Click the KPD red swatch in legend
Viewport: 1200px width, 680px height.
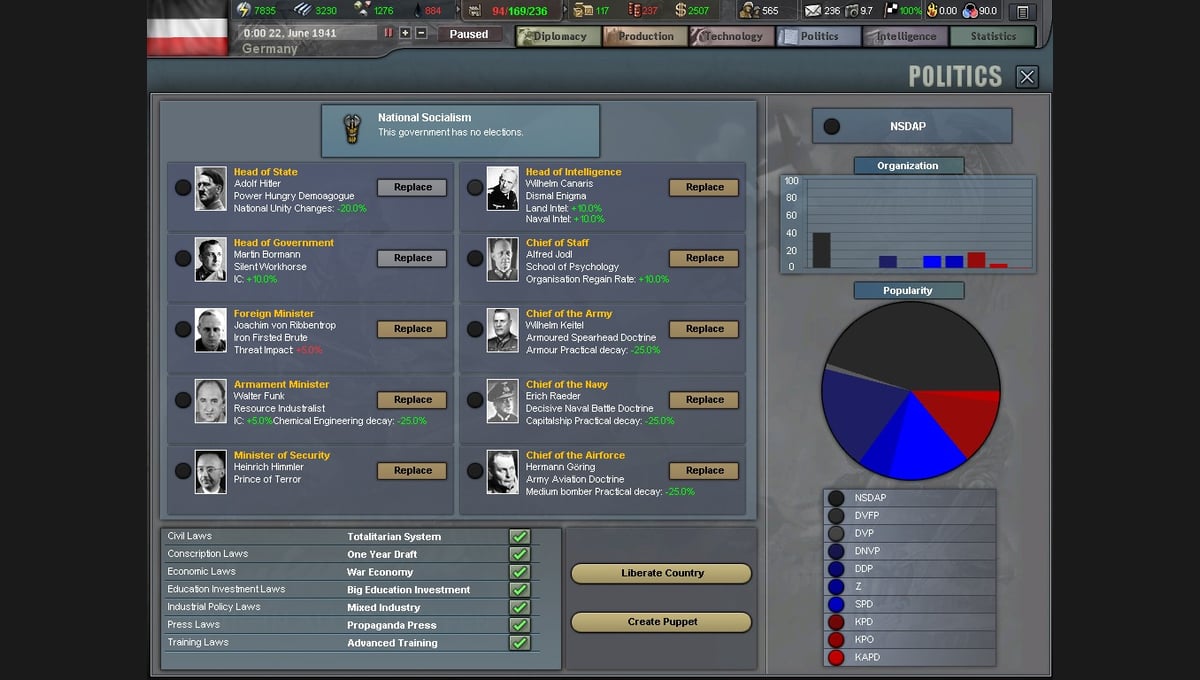[x=836, y=622]
